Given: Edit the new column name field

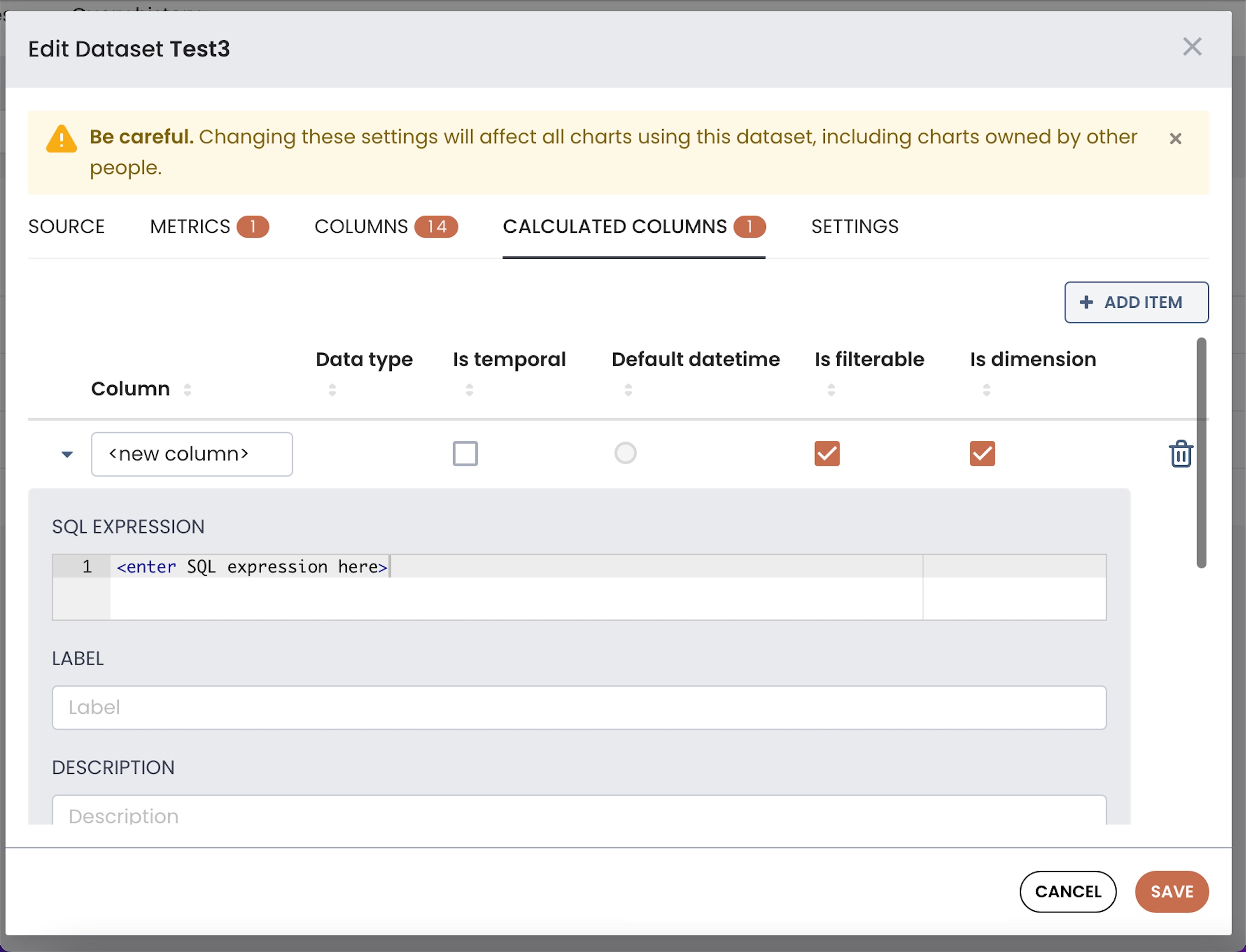Looking at the screenshot, I should (191, 454).
